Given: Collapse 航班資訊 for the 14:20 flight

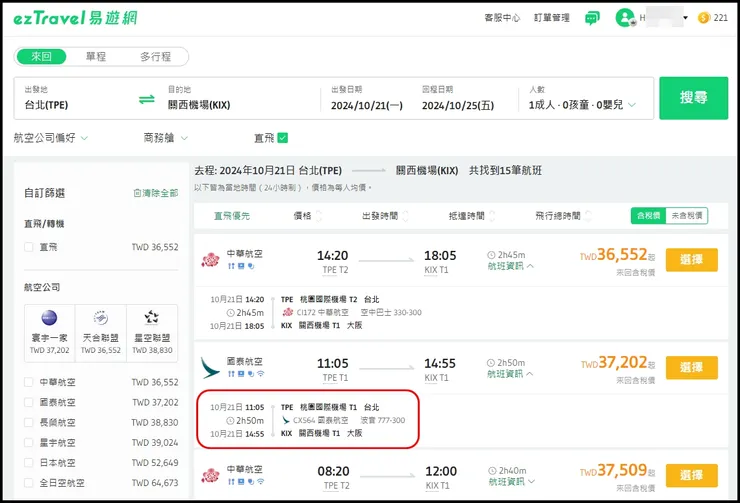Looking at the screenshot, I should (x=511, y=266).
